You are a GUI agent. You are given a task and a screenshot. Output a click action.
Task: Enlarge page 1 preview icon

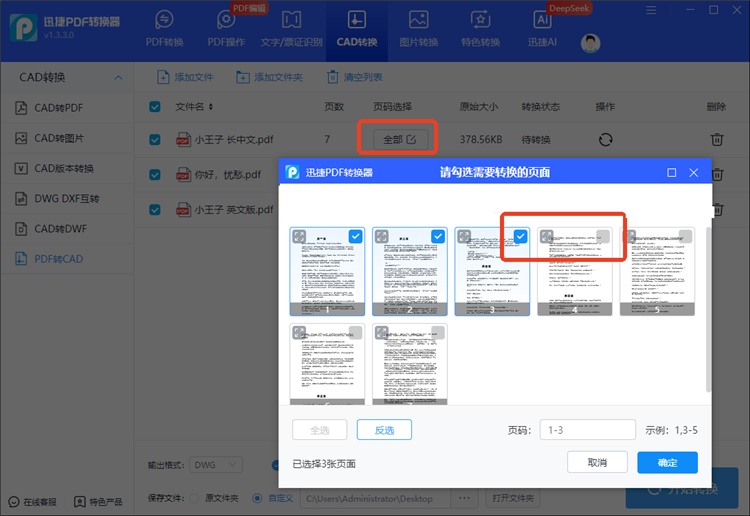coord(299,236)
